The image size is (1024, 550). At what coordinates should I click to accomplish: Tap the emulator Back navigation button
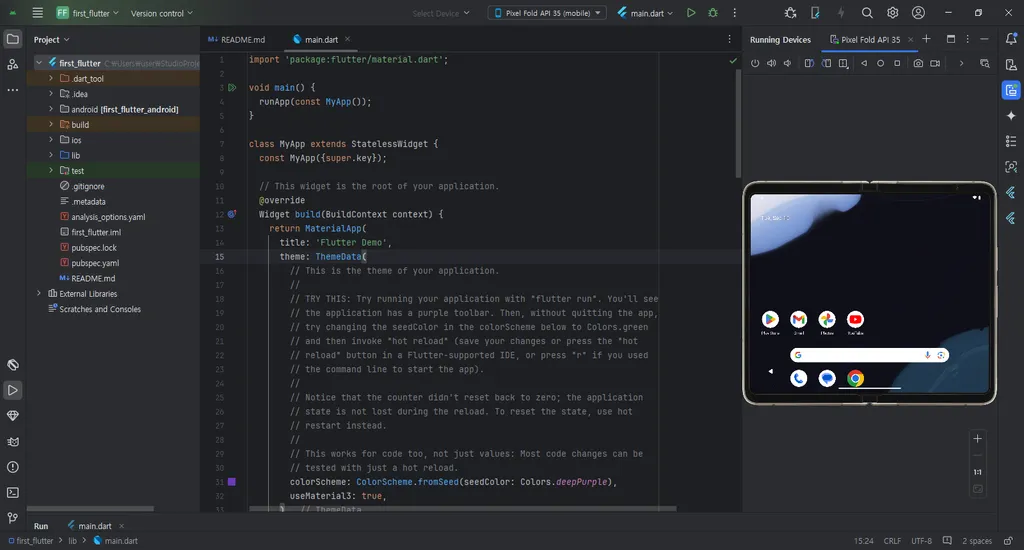864,63
